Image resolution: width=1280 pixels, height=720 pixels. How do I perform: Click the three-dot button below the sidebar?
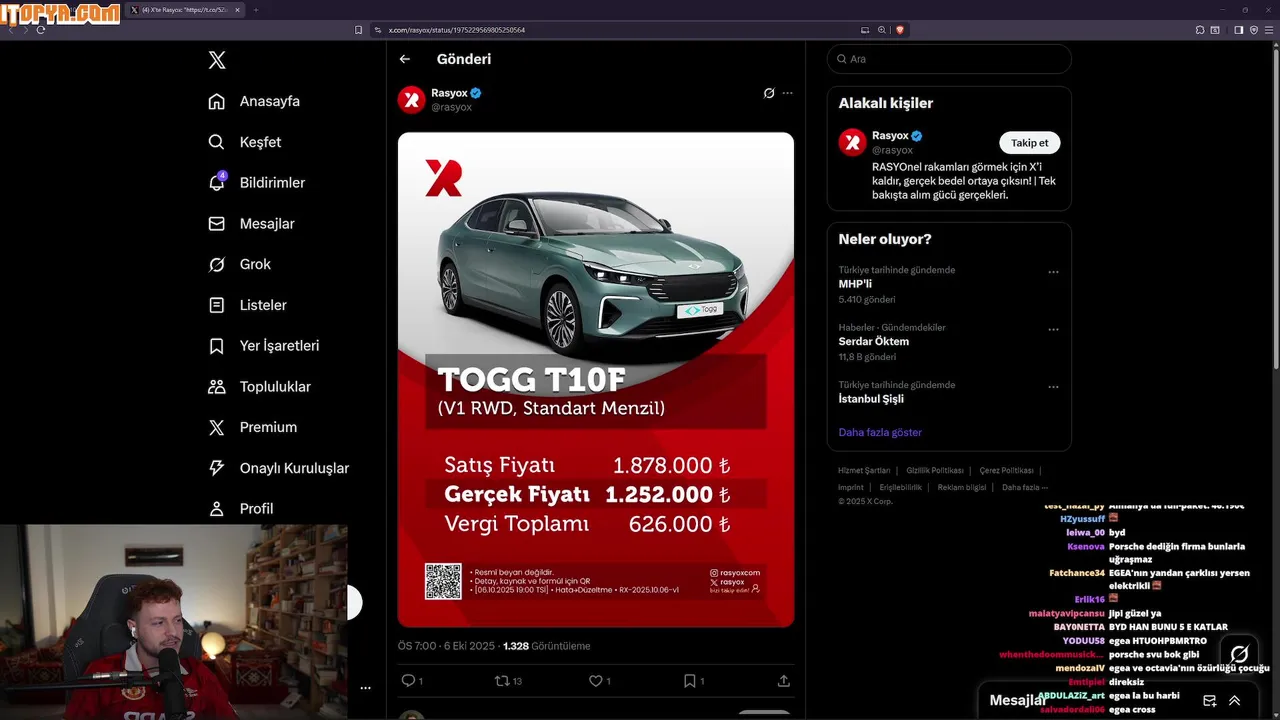365,688
